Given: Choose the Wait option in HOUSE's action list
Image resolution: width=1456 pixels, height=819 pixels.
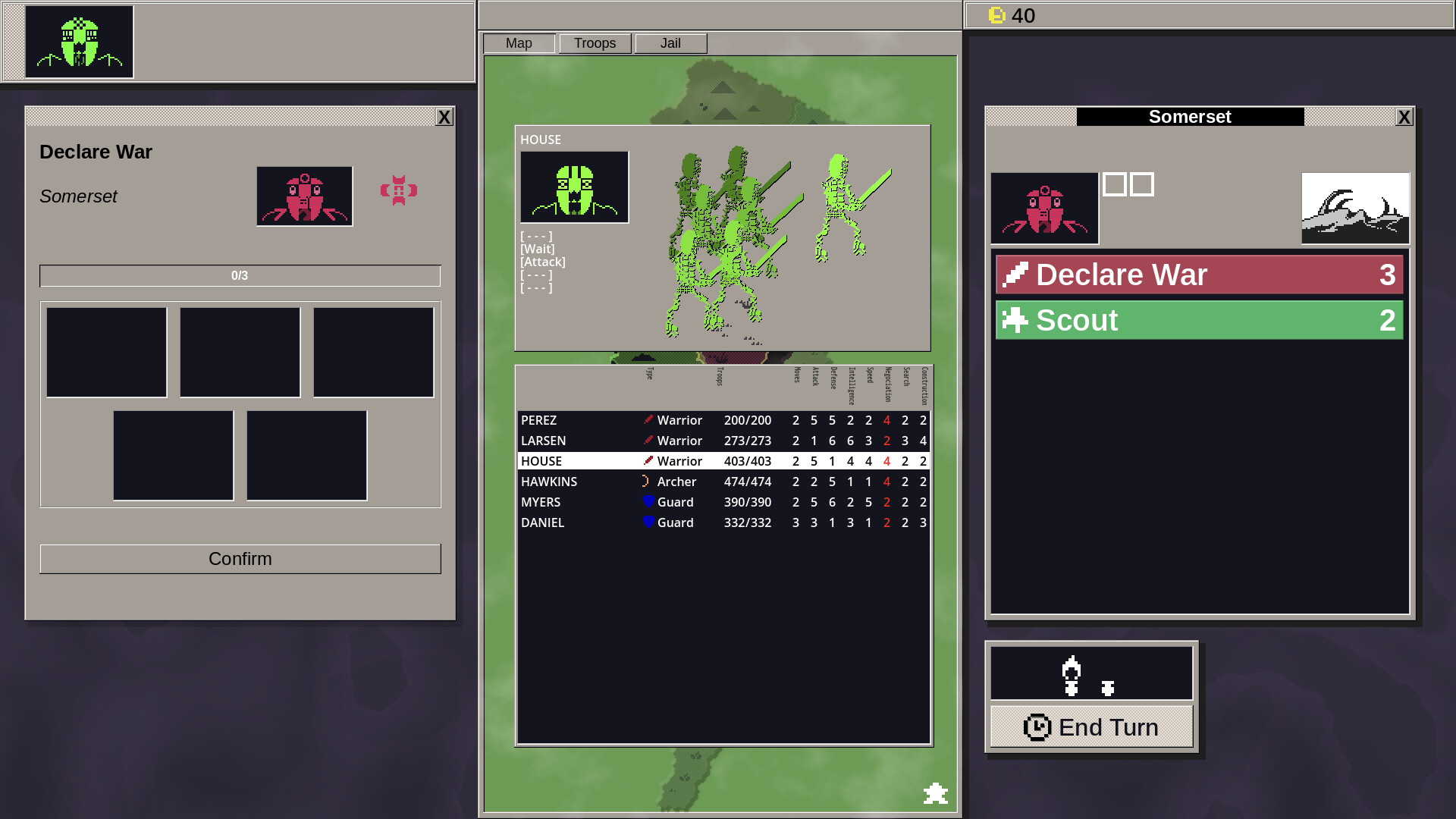Looking at the screenshot, I should pos(537,248).
